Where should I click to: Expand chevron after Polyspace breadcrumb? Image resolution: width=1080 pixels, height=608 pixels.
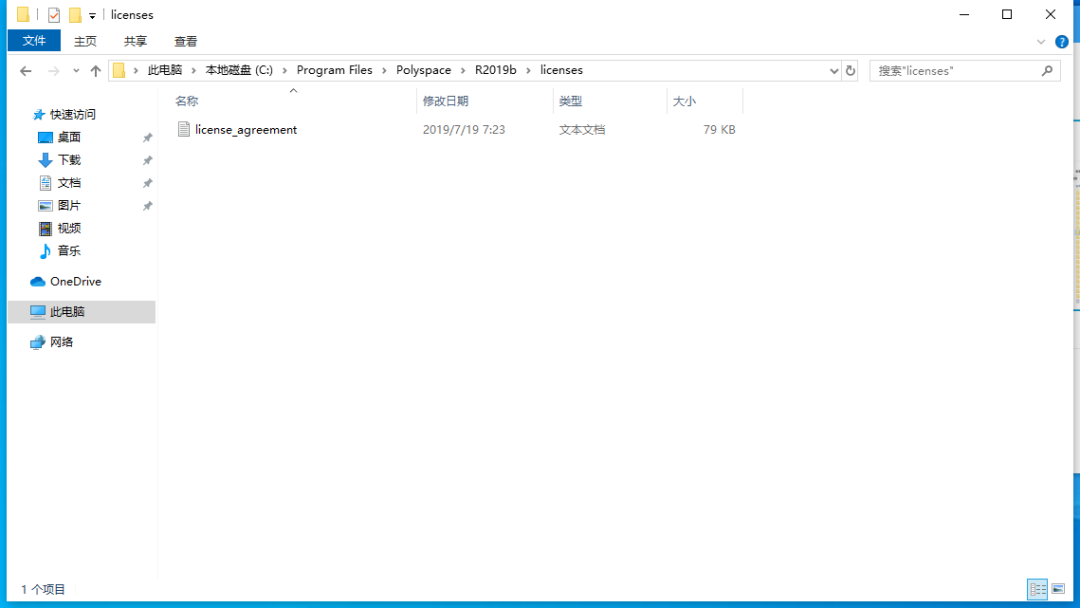(463, 70)
